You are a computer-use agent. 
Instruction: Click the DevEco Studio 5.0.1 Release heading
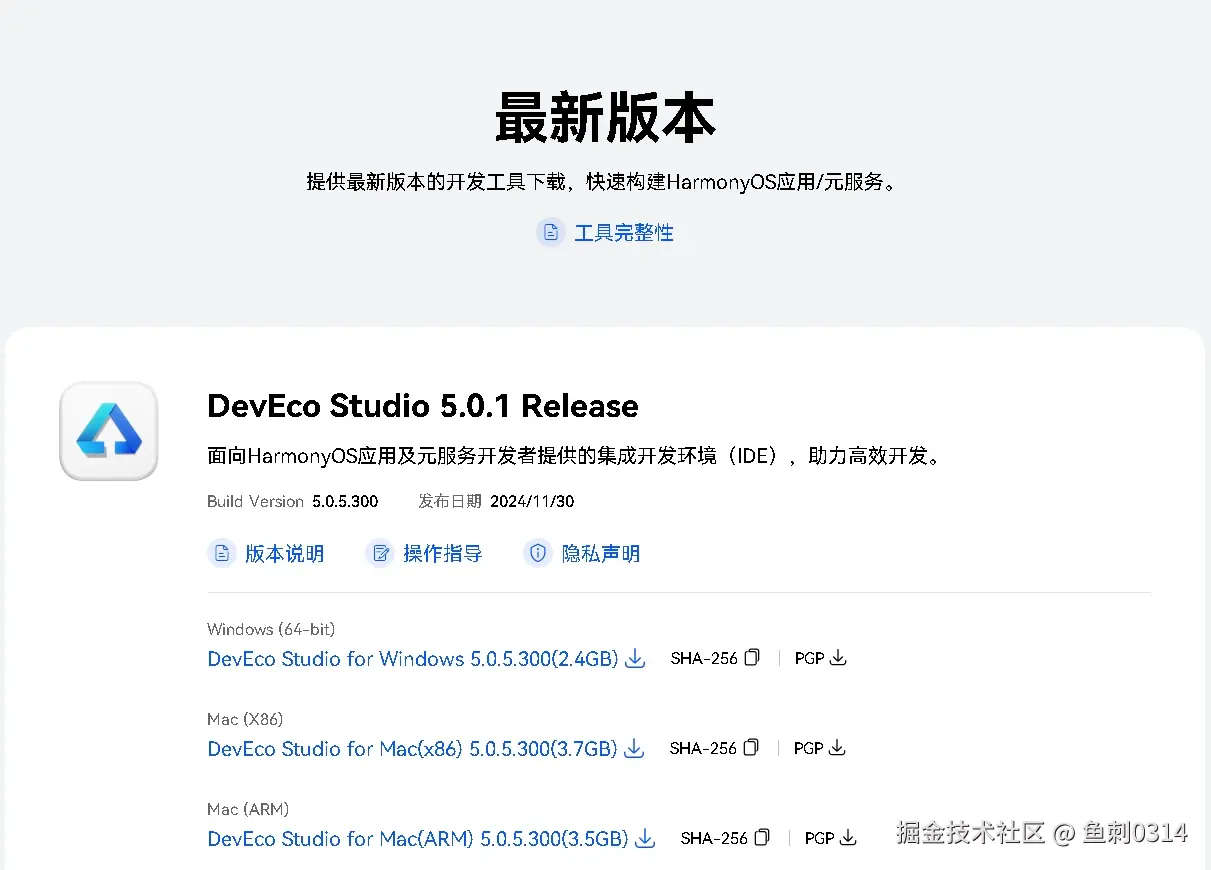423,406
